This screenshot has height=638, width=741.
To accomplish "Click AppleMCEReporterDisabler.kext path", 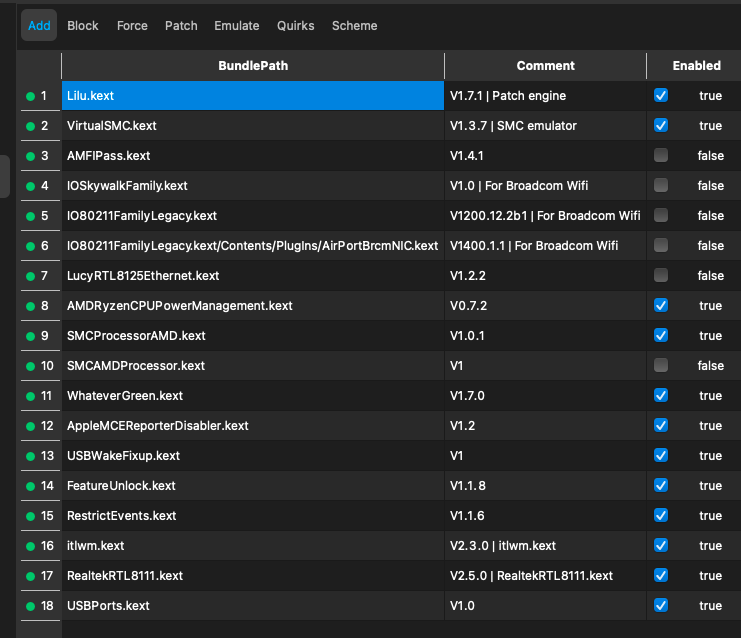I will [253, 426].
